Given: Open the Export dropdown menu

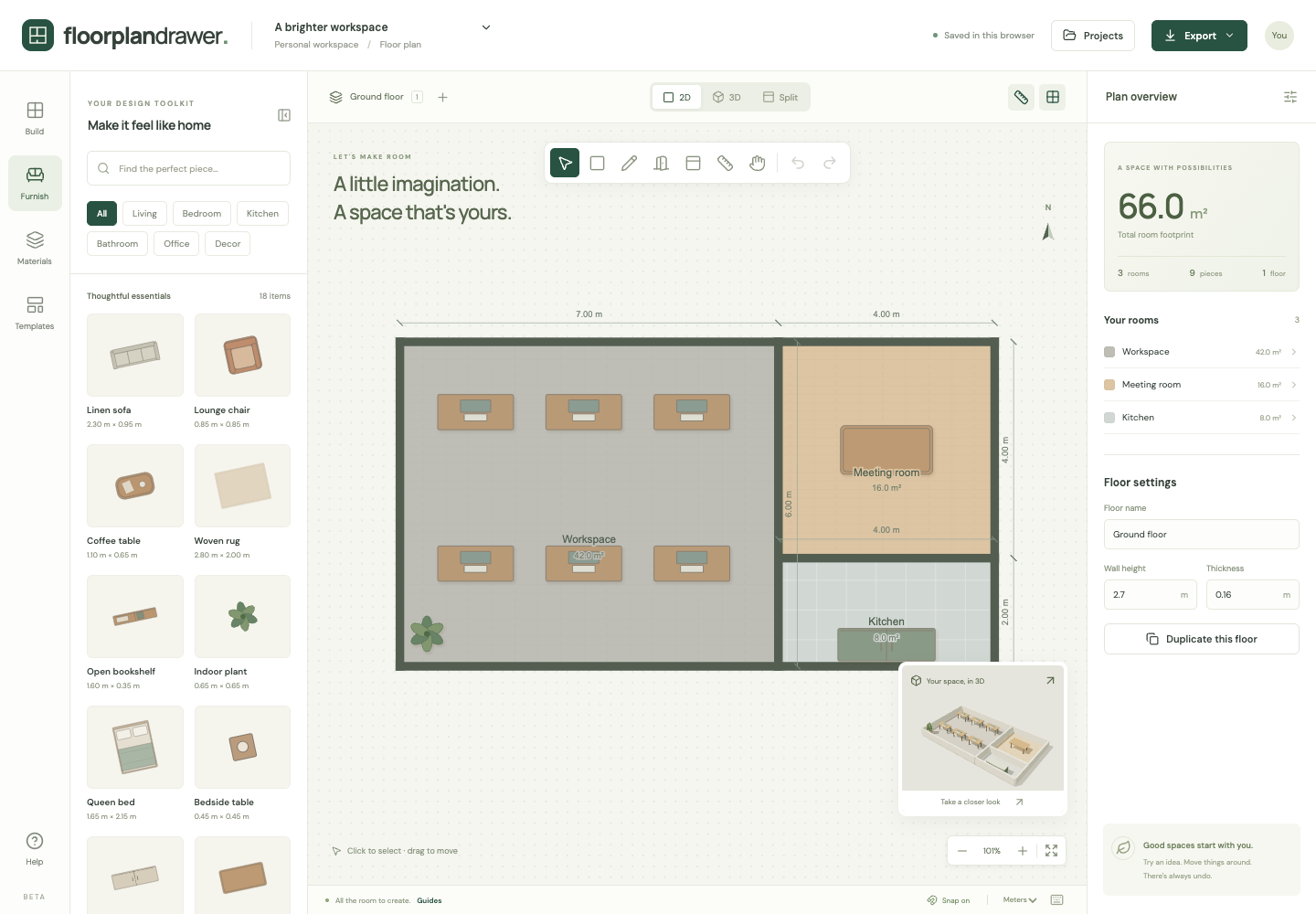Looking at the screenshot, I should pyautogui.click(x=1199, y=36).
